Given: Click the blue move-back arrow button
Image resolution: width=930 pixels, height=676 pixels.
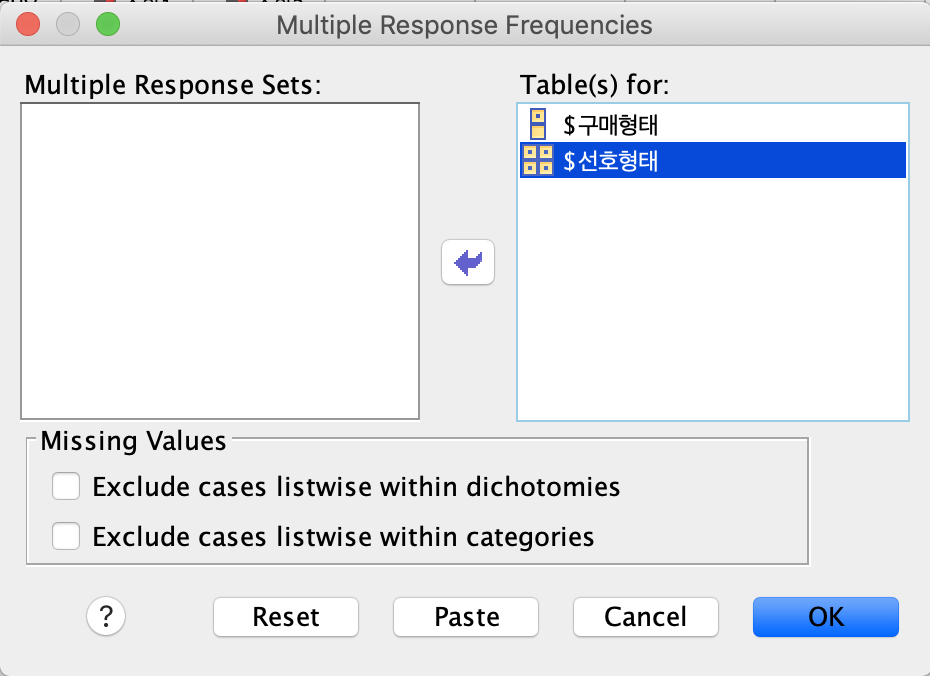Looking at the screenshot, I should (468, 262).
